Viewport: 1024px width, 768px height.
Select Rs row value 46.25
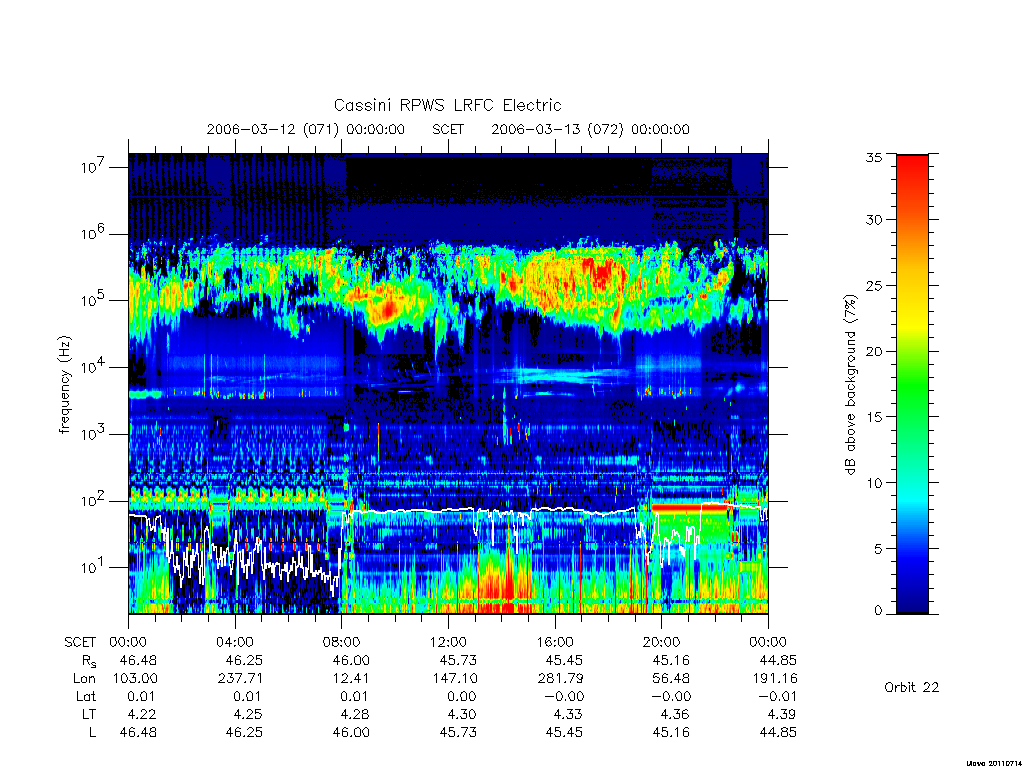pyautogui.click(x=244, y=660)
